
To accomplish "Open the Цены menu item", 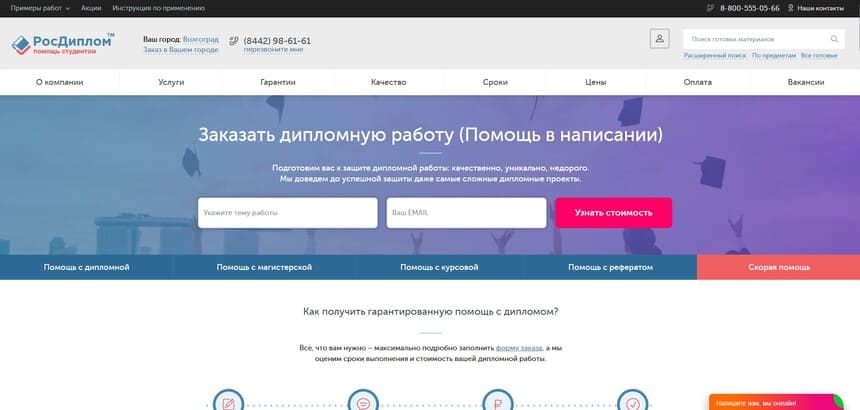I will tap(596, 82).
